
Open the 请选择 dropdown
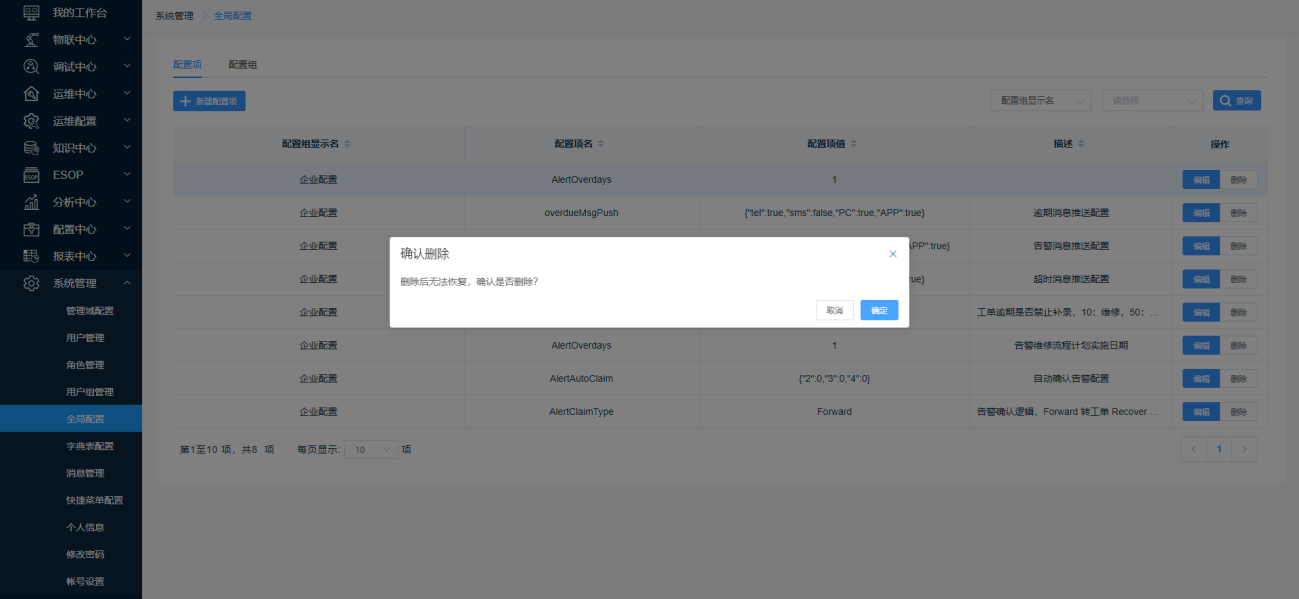point(1152,101)
